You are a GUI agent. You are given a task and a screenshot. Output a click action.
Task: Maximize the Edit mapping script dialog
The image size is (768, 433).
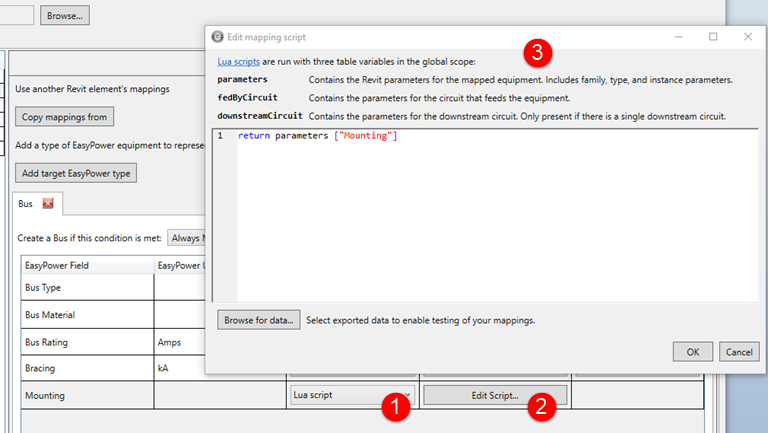(713, 37)
